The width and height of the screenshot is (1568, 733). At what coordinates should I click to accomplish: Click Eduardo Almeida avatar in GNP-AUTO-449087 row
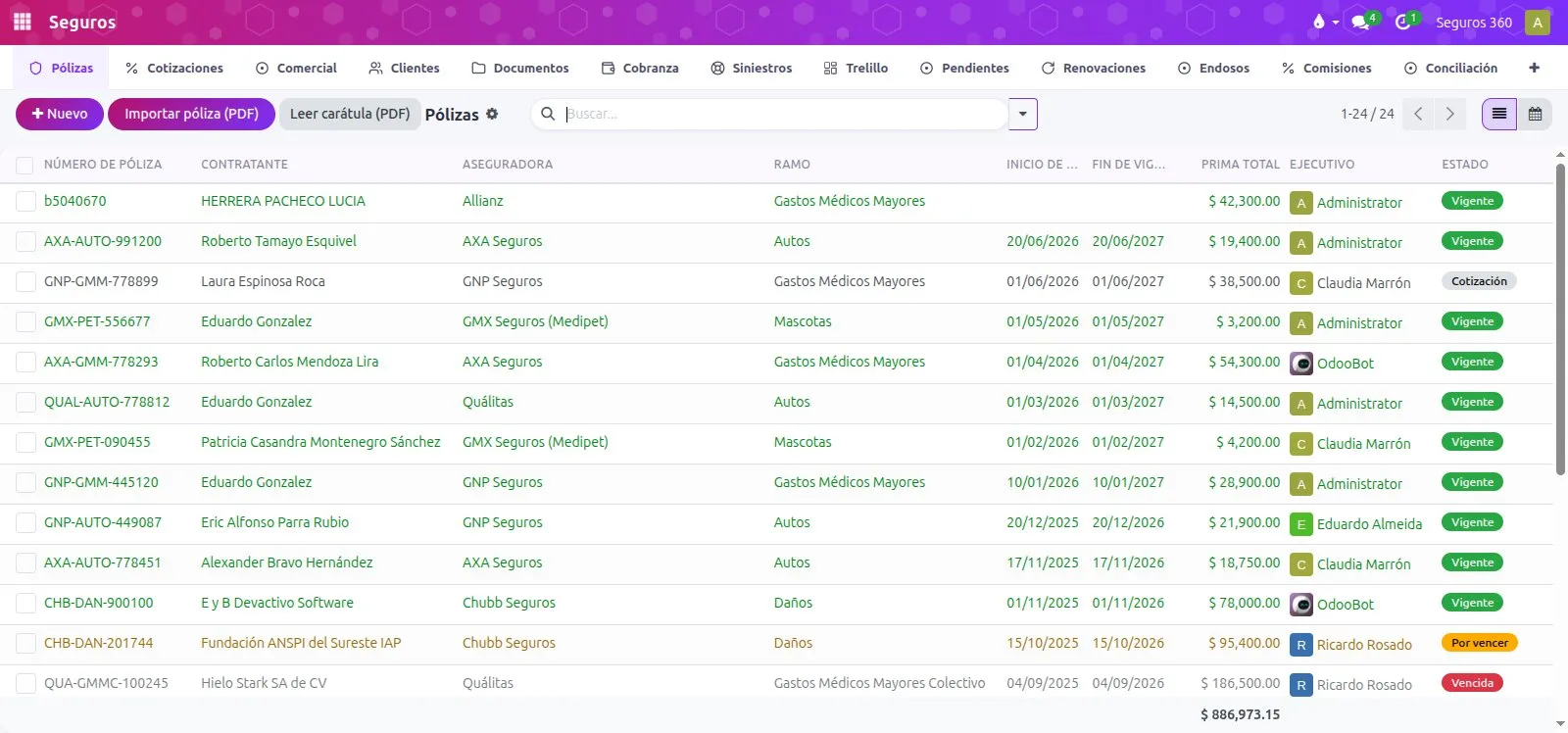point(1301,524)
